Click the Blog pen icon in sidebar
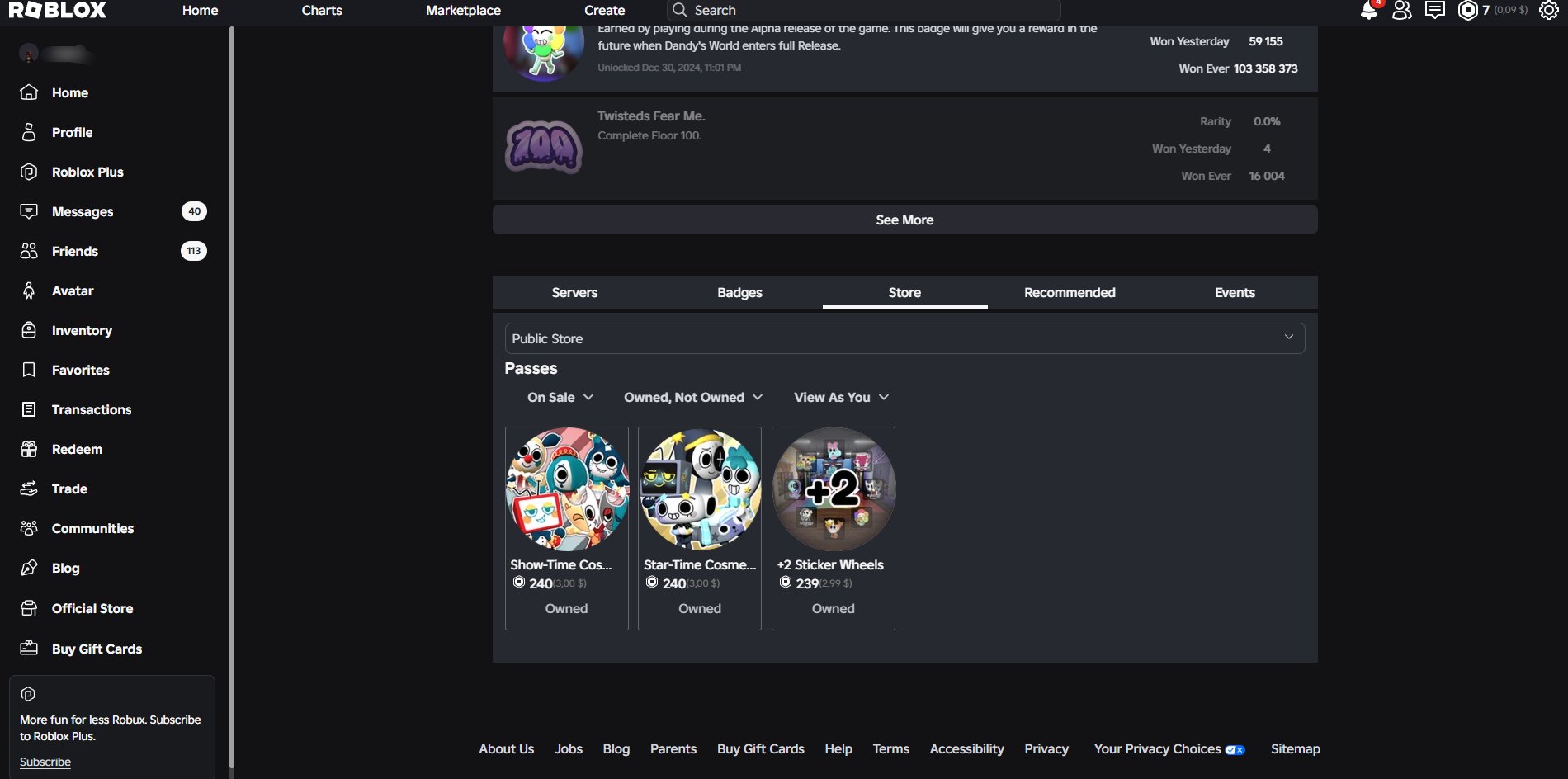This screenshot has height=779, width=1568. [29, 568]
